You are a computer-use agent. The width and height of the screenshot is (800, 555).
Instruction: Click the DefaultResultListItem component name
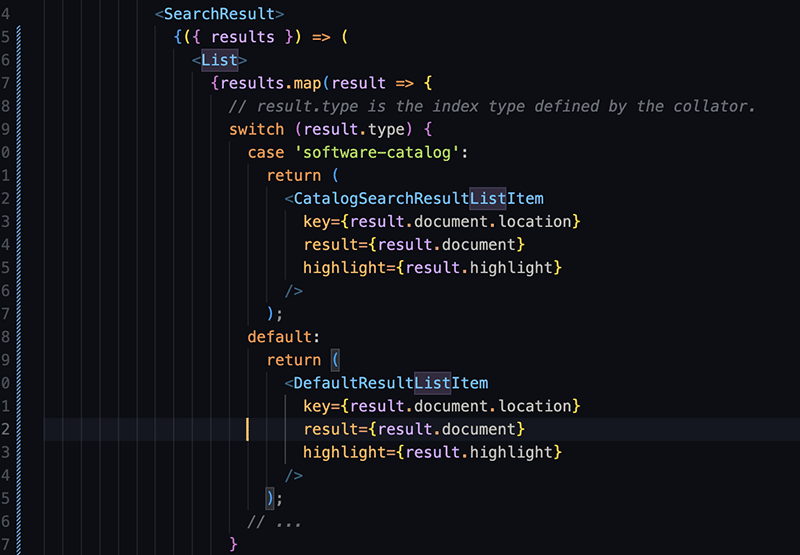390,383
